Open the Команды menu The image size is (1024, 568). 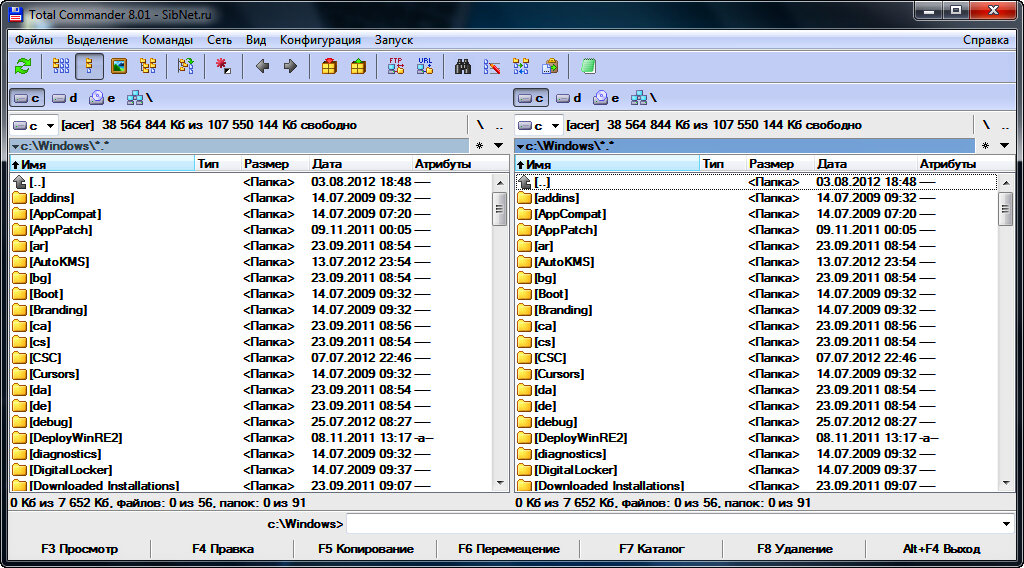coord(167,40)
